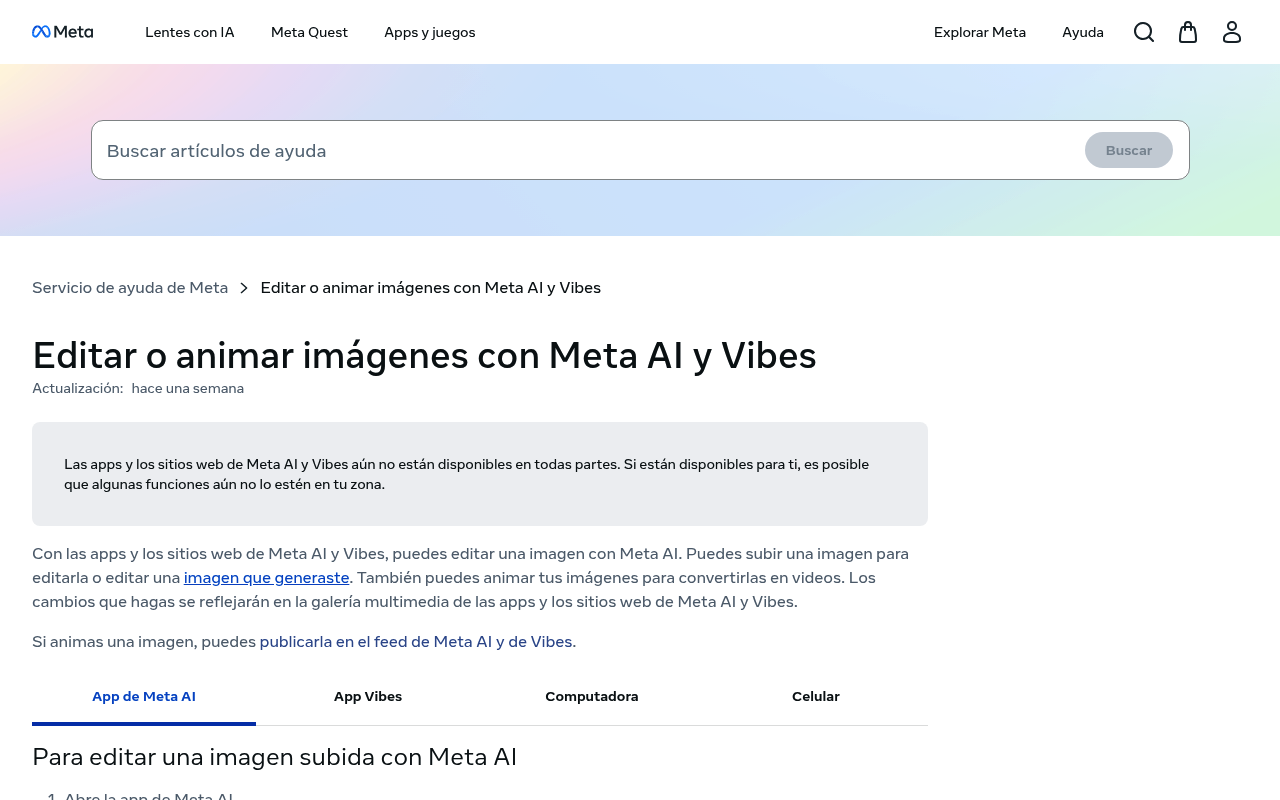The image size is (1280, 800).
Task: Switch to the App Vibes tab
Action: coord(368,697)
